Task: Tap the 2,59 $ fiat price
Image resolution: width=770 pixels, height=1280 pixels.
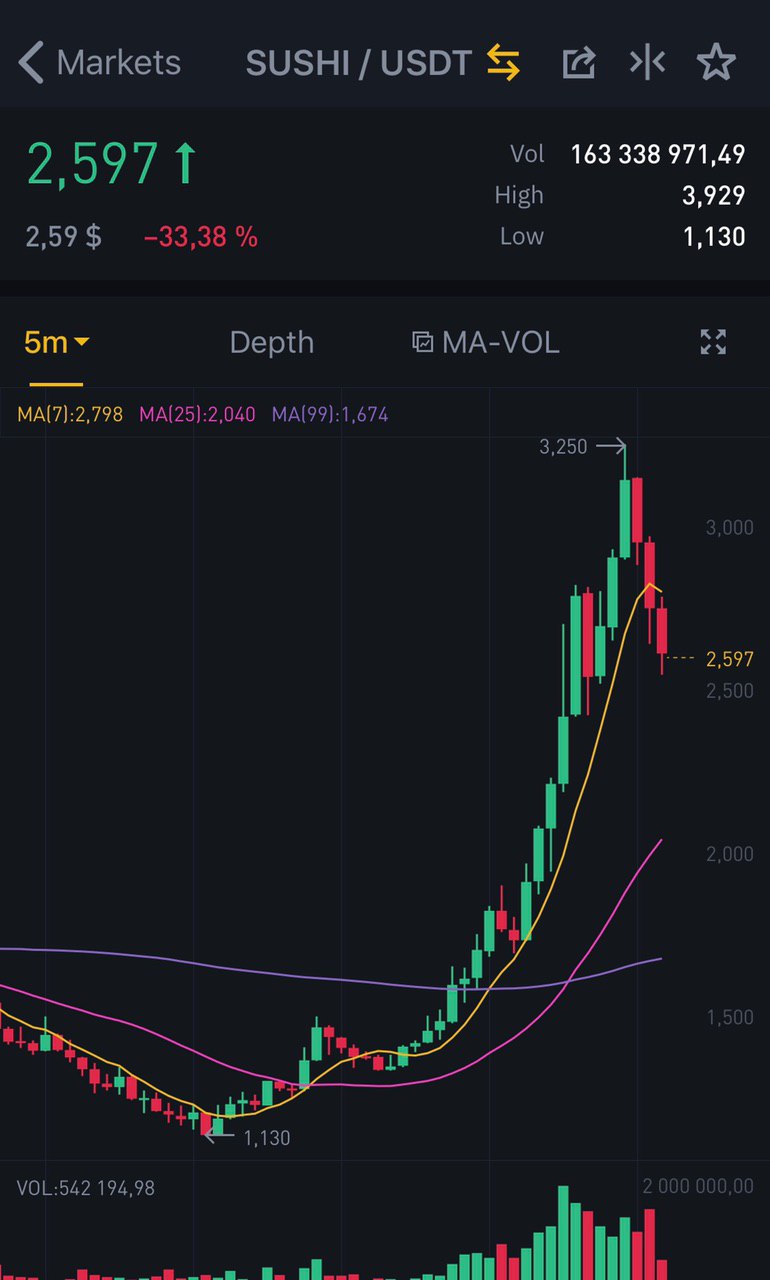Action: 63,237
